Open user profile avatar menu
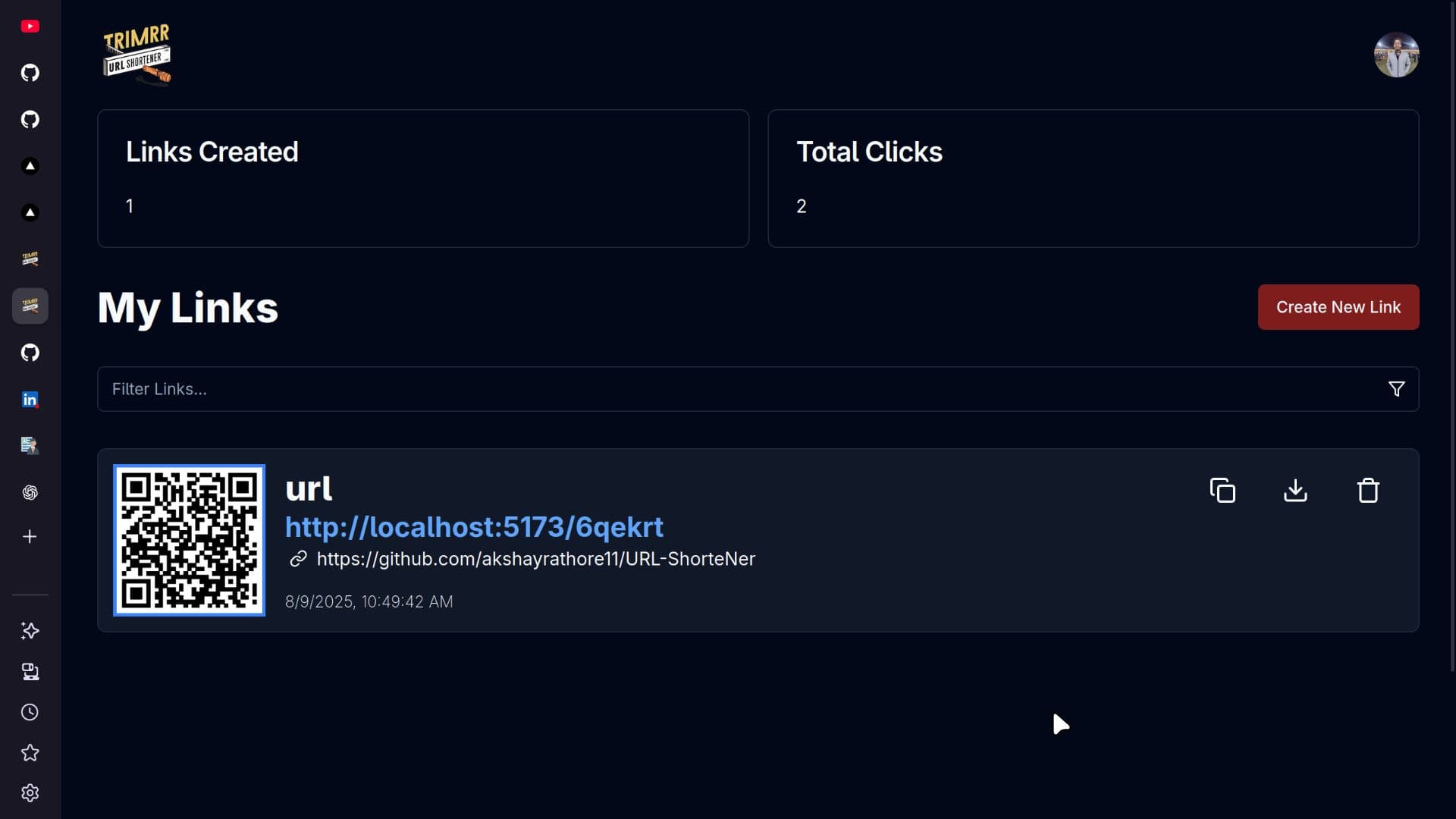Viewport: 1456px width, 819px height. coord(1396,55)
